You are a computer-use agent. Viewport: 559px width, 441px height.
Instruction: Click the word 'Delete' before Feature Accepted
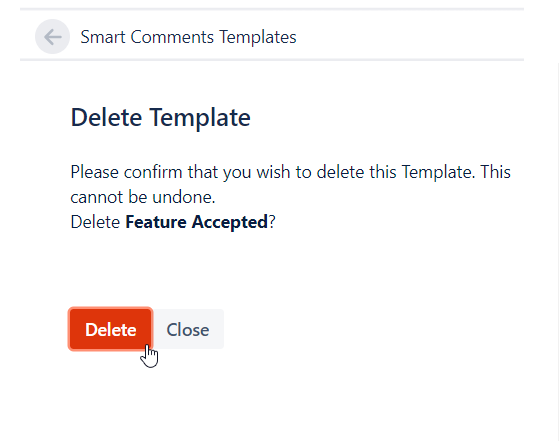95,222
